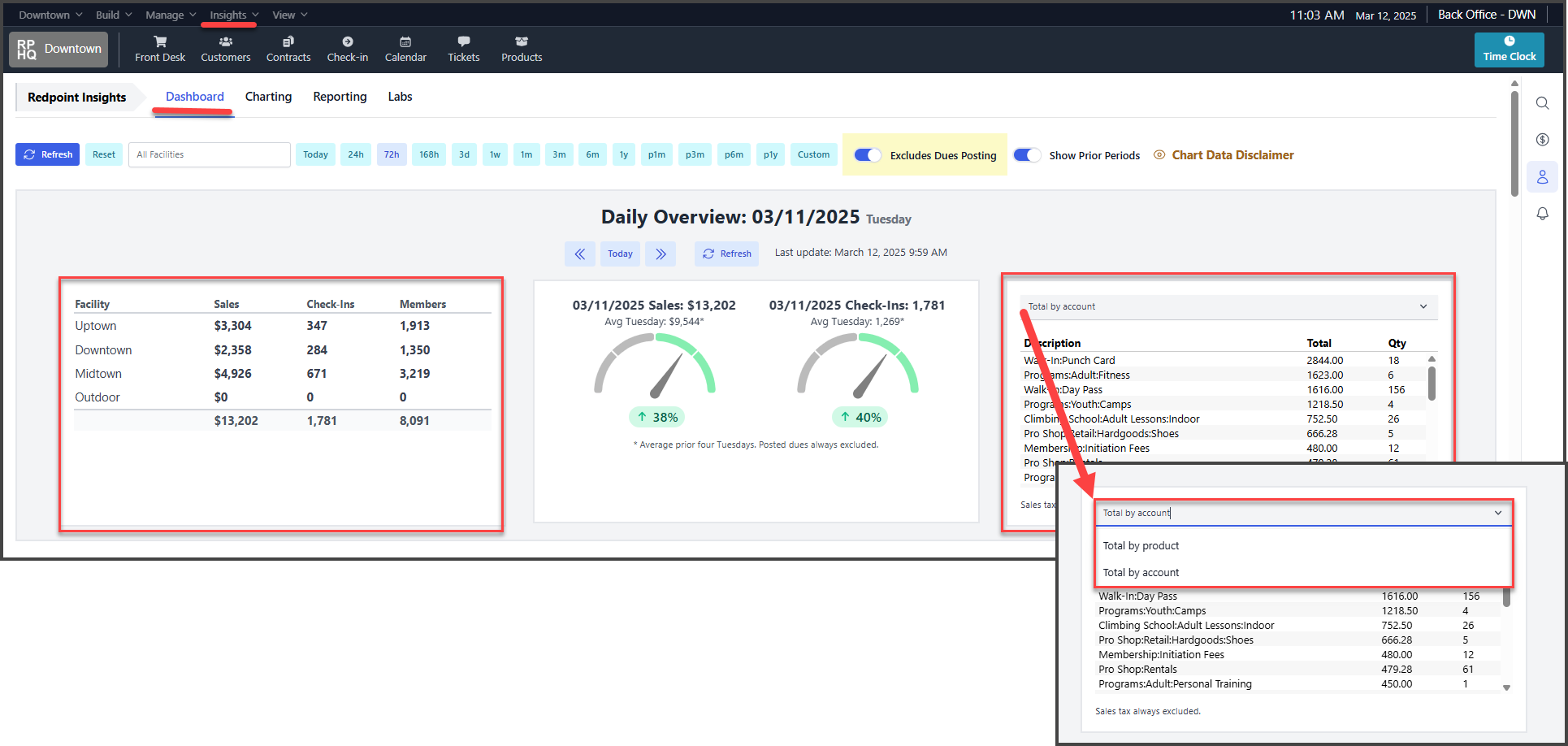Select the Today time range button in filter bar
The width and height of the screenshot is (1568, 746).
315,154
